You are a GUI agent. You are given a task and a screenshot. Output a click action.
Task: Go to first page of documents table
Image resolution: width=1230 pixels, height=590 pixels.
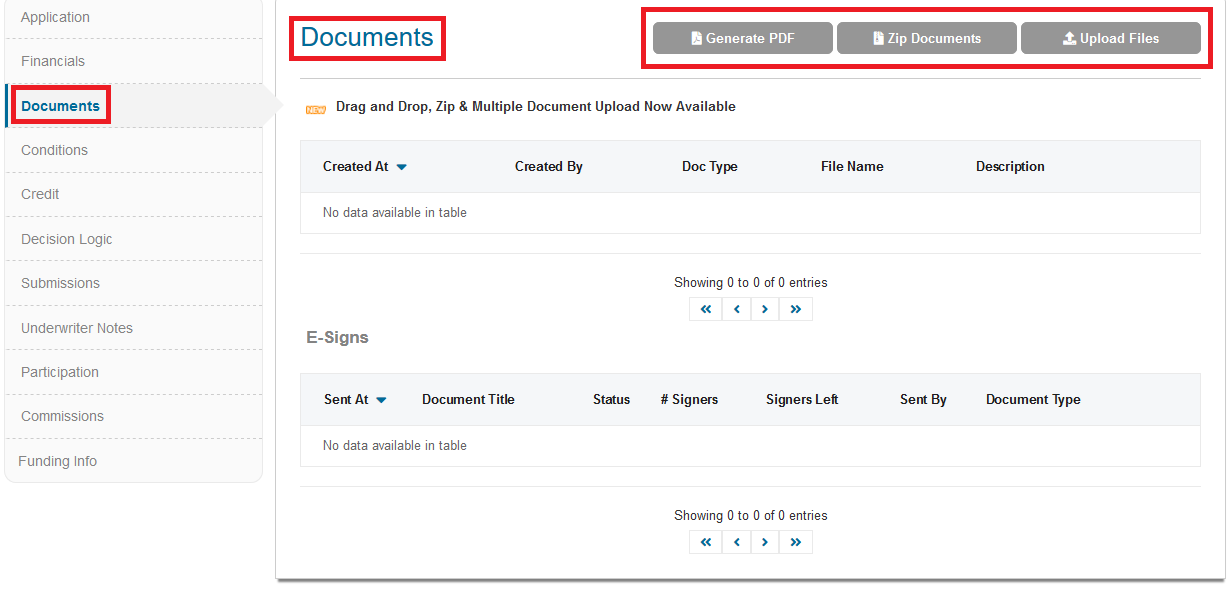(x=705, y=309)
